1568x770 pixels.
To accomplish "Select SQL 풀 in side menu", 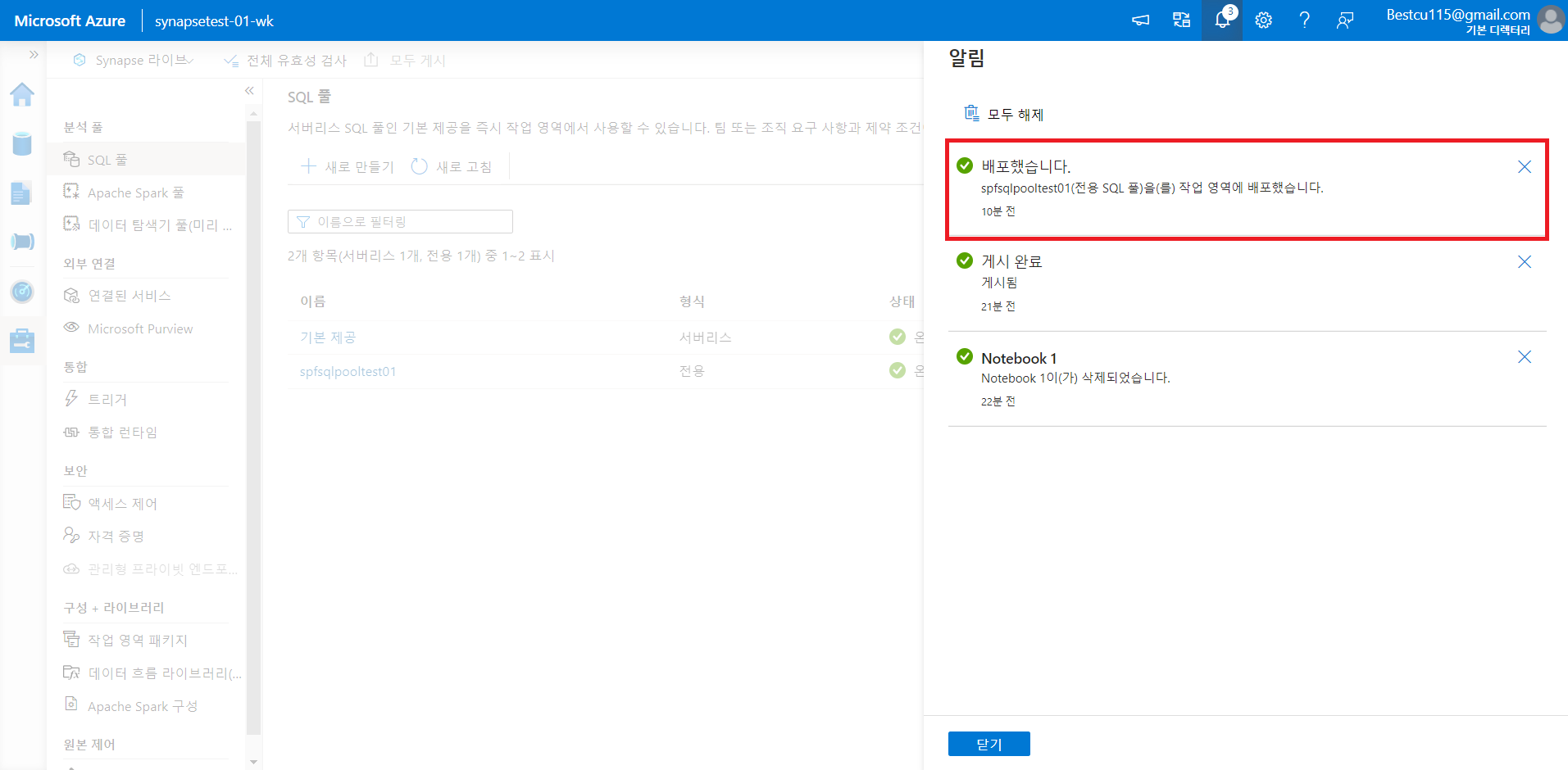I will pyautogui.click(x=148, y=160).
